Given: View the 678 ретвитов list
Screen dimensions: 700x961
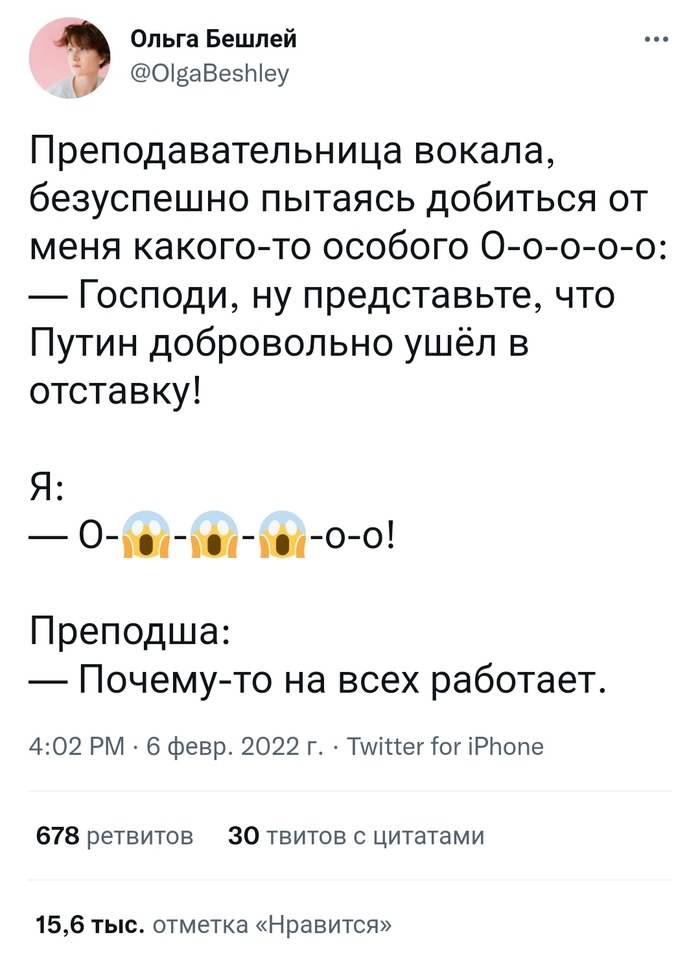Looking at the screenshot, I should click(x=114, y=835).
